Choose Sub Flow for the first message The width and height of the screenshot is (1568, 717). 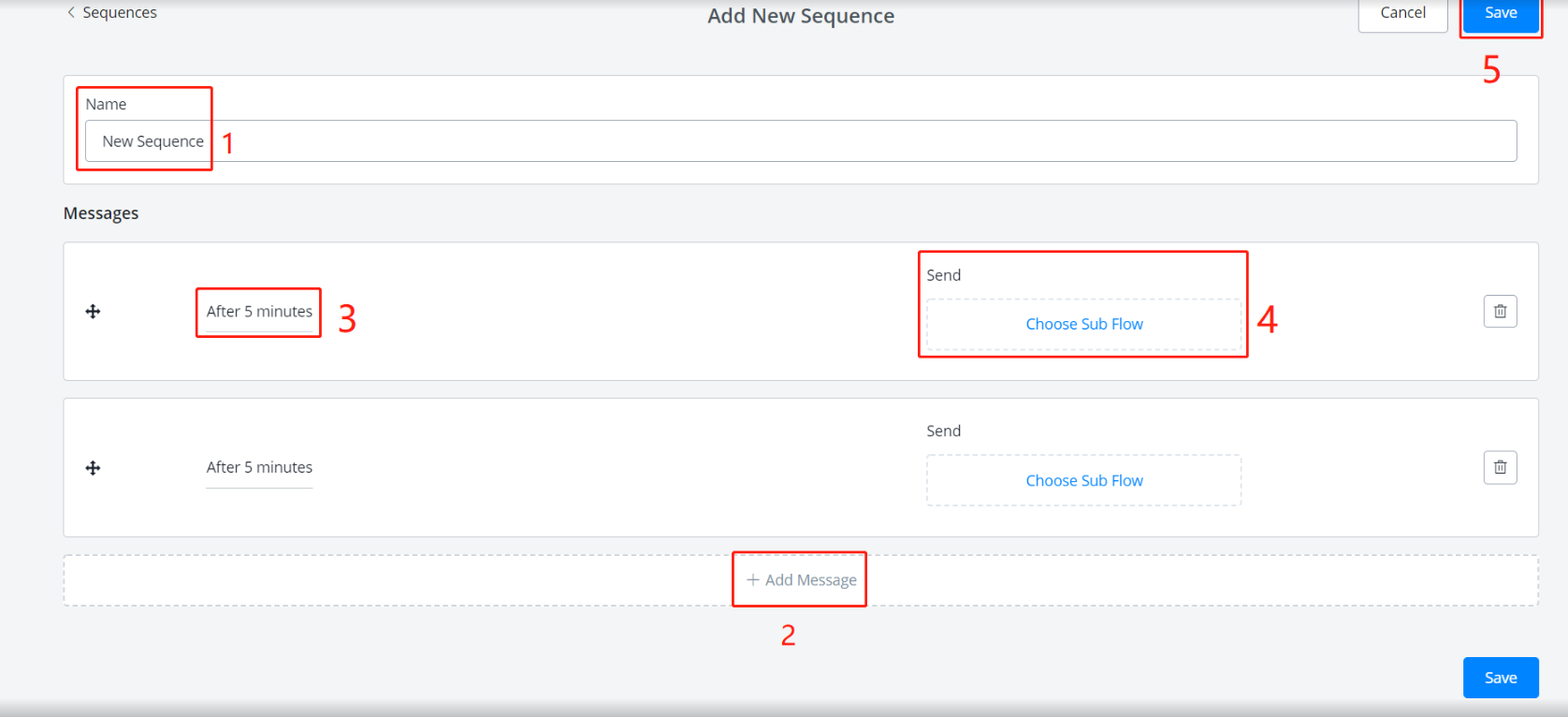point(1083,324)
